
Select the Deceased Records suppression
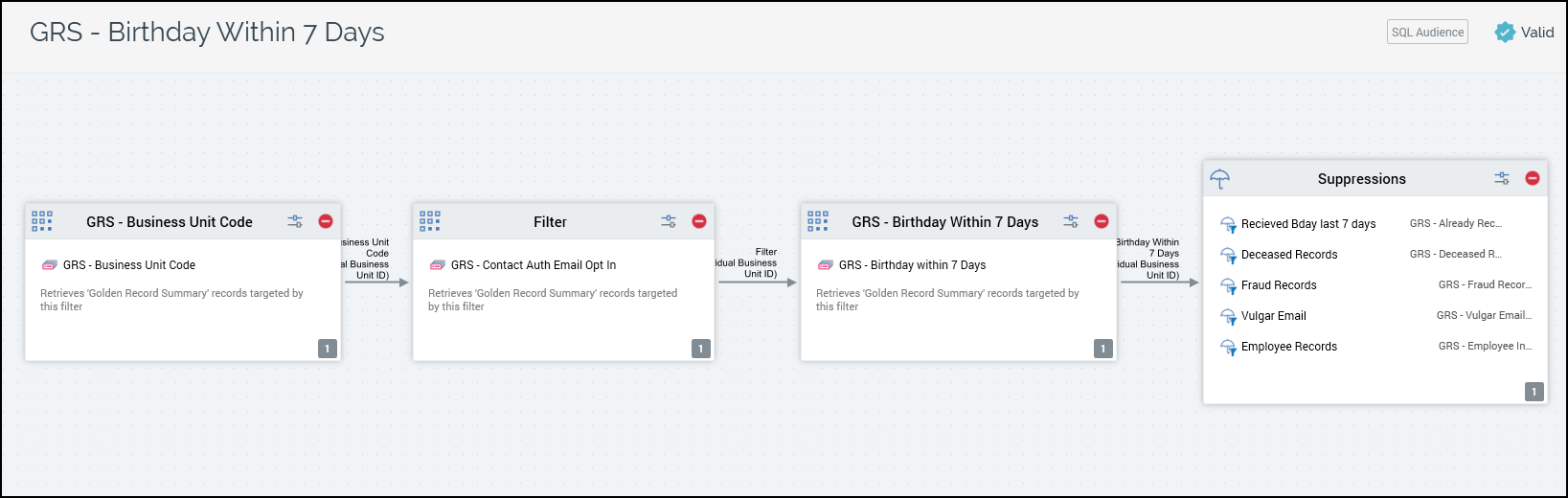pos(1289,255)
